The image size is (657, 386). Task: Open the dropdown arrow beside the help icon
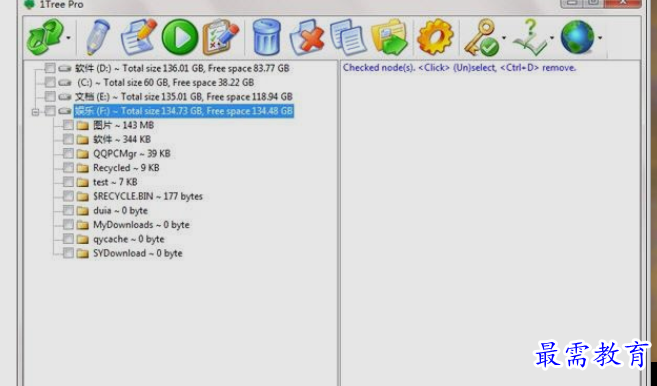click(551, 38)
